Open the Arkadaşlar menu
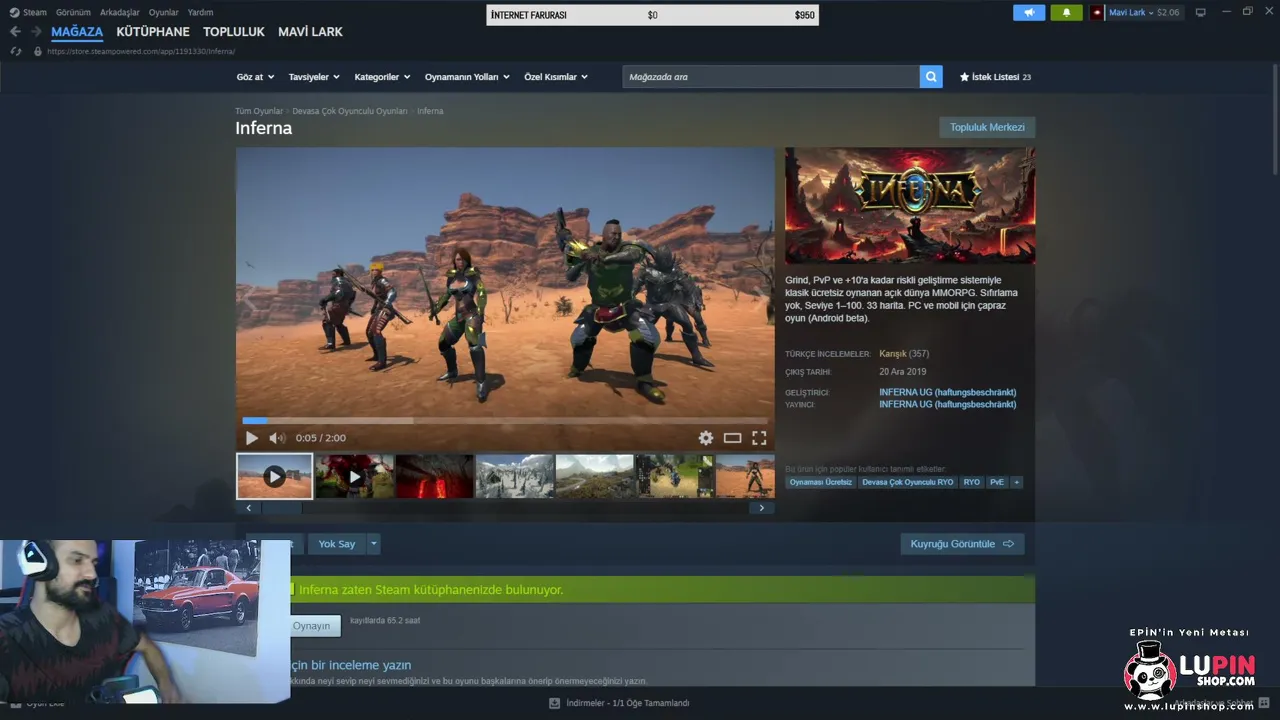The height and width of the screenshot is (720, 1280). (120, 12)
